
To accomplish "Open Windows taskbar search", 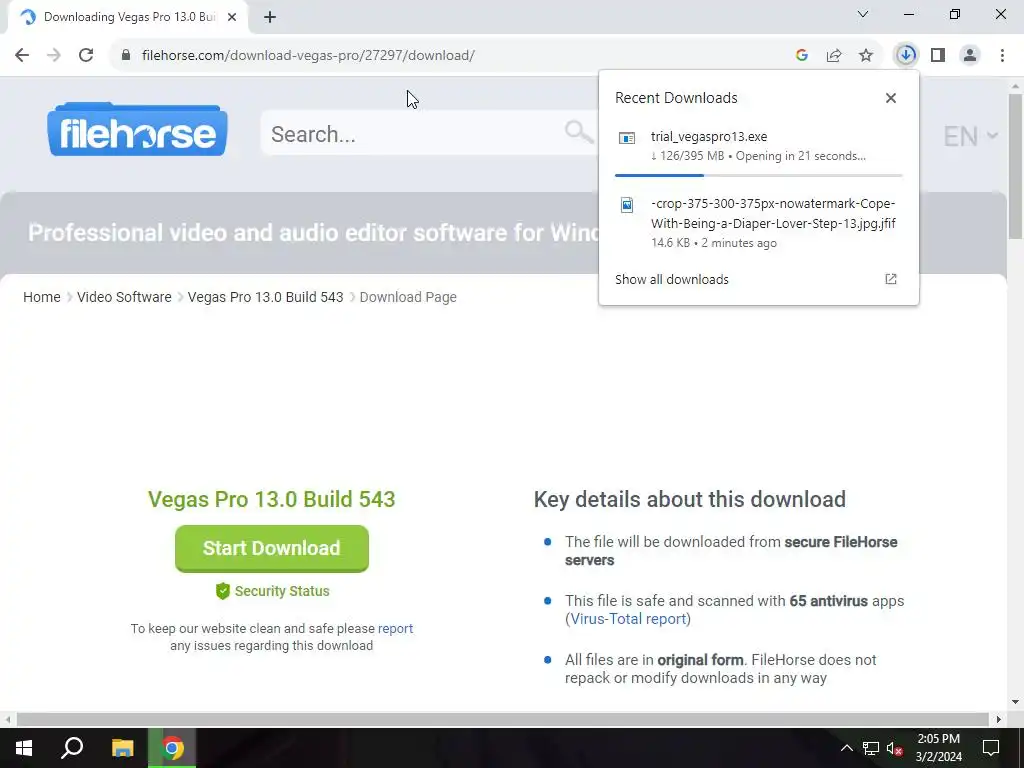I will pyautogui.click(x=72, y=748).
